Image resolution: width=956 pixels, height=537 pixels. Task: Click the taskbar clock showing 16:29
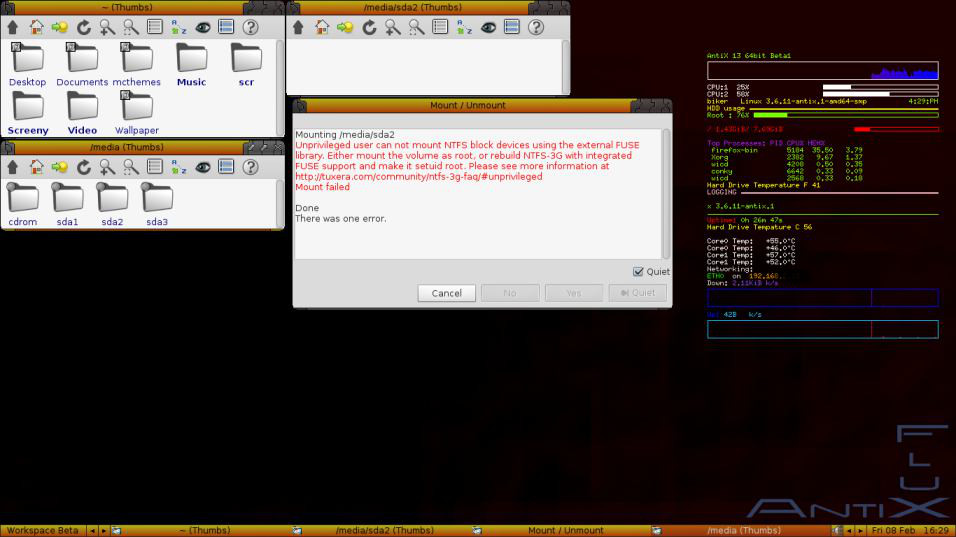pos(910,530)
